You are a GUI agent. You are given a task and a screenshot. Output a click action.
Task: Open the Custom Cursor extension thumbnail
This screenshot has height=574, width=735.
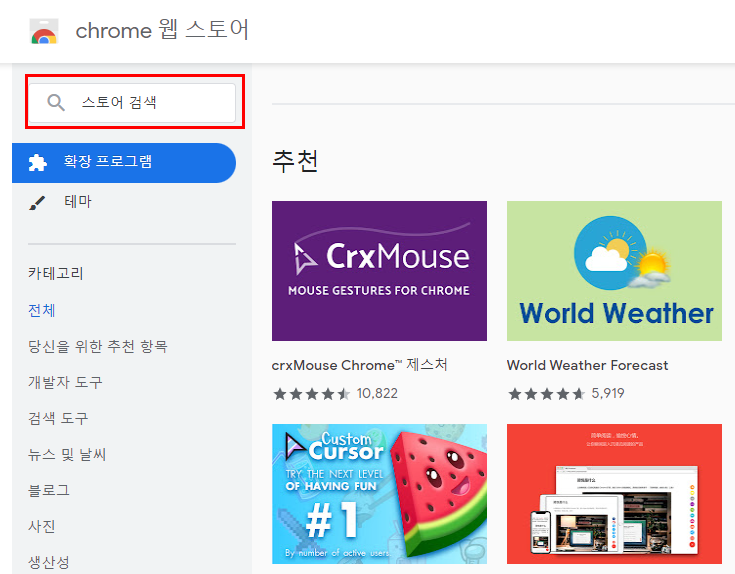point(379,494)
